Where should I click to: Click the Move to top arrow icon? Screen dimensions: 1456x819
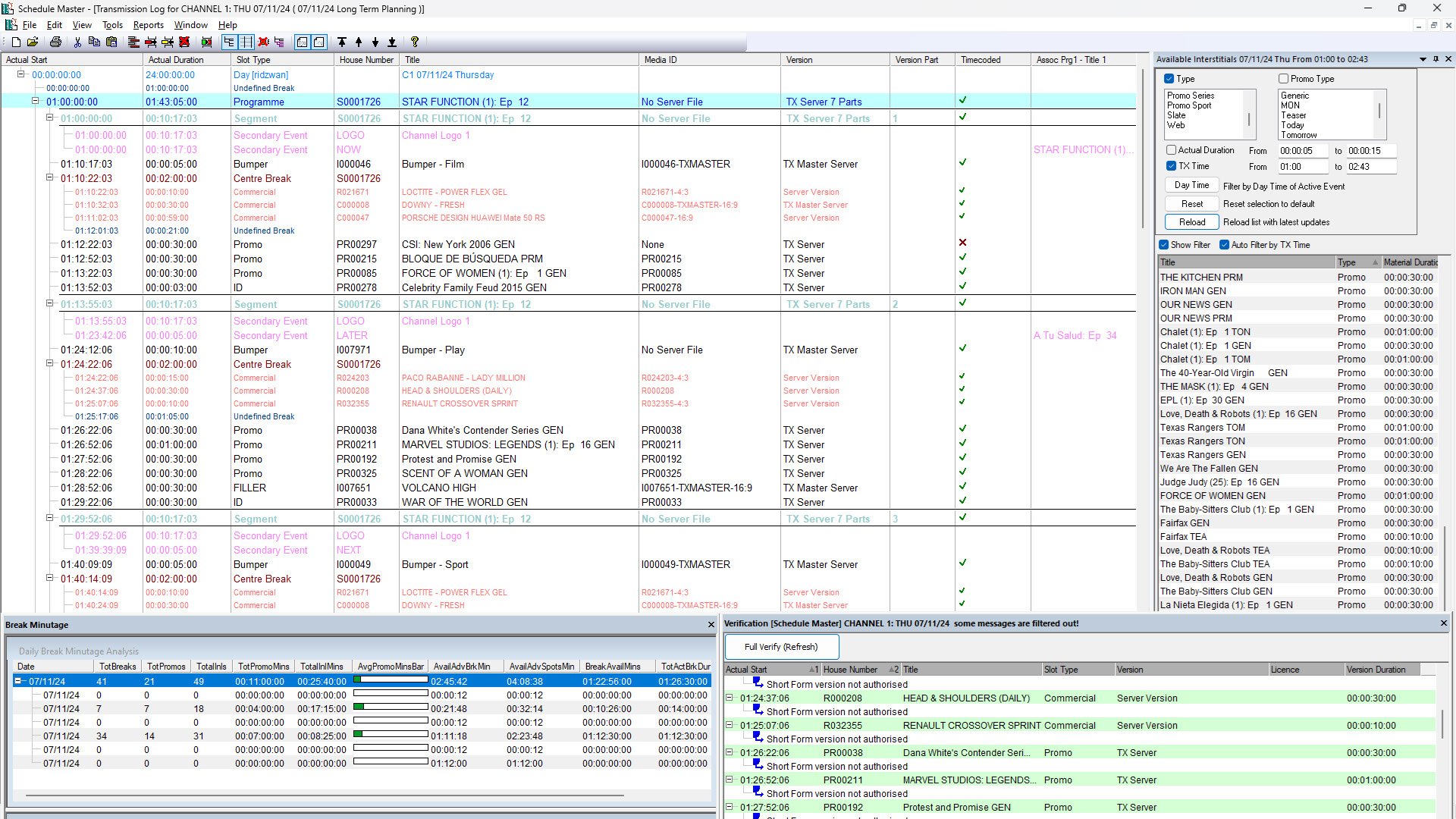coord(342,42)
